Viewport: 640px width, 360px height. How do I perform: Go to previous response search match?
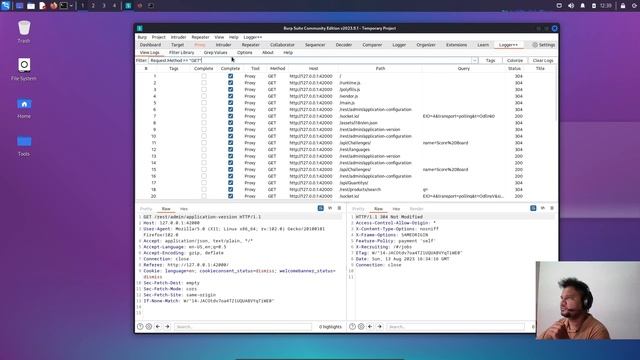click(370, 327)
